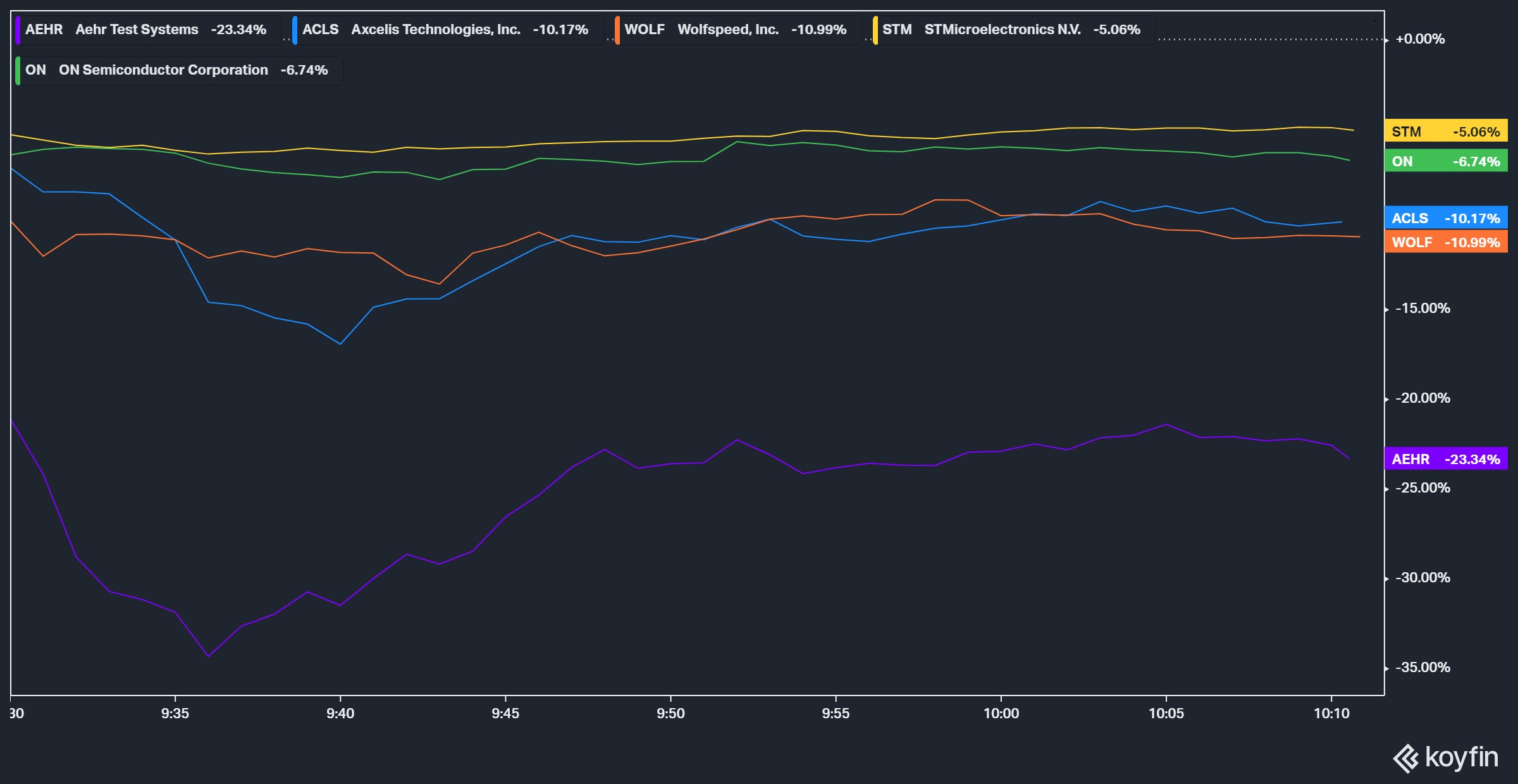Click the AEHR -23.34% price label on axis
1518x784 pixels.
[1446, 459]
